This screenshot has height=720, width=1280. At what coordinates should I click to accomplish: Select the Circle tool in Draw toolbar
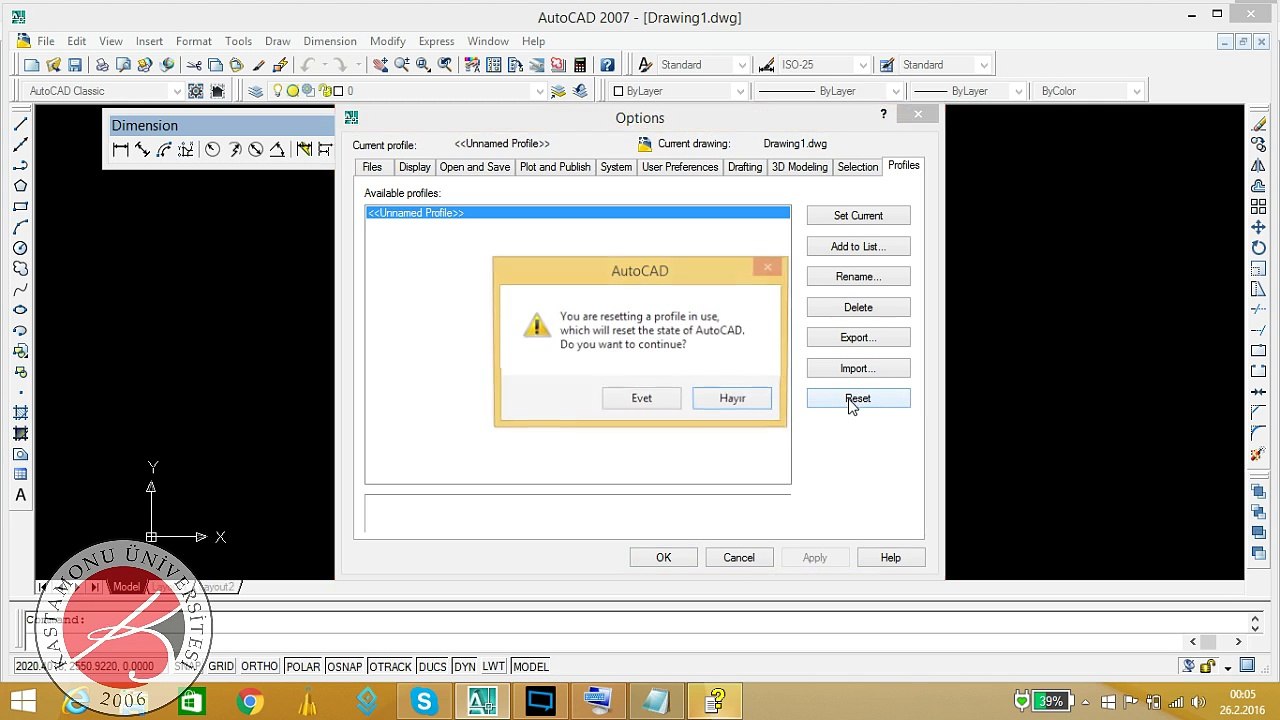point(20,248)
